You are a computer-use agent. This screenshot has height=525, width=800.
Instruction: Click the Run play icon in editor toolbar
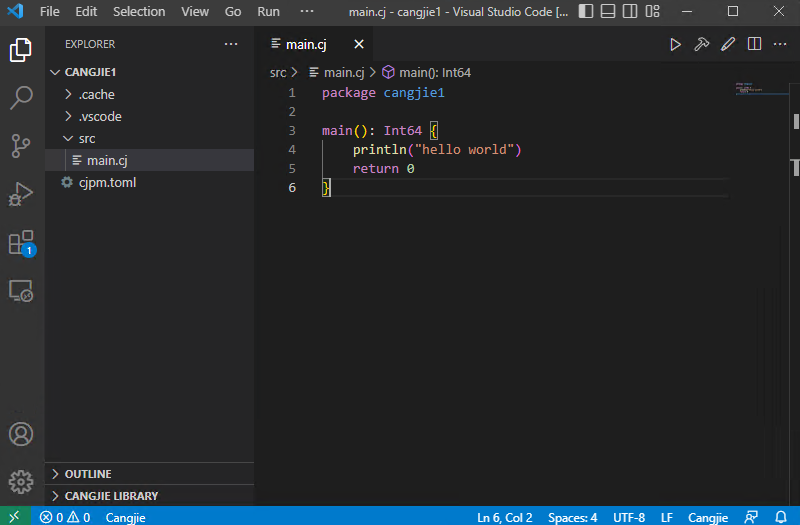(675, 44)
